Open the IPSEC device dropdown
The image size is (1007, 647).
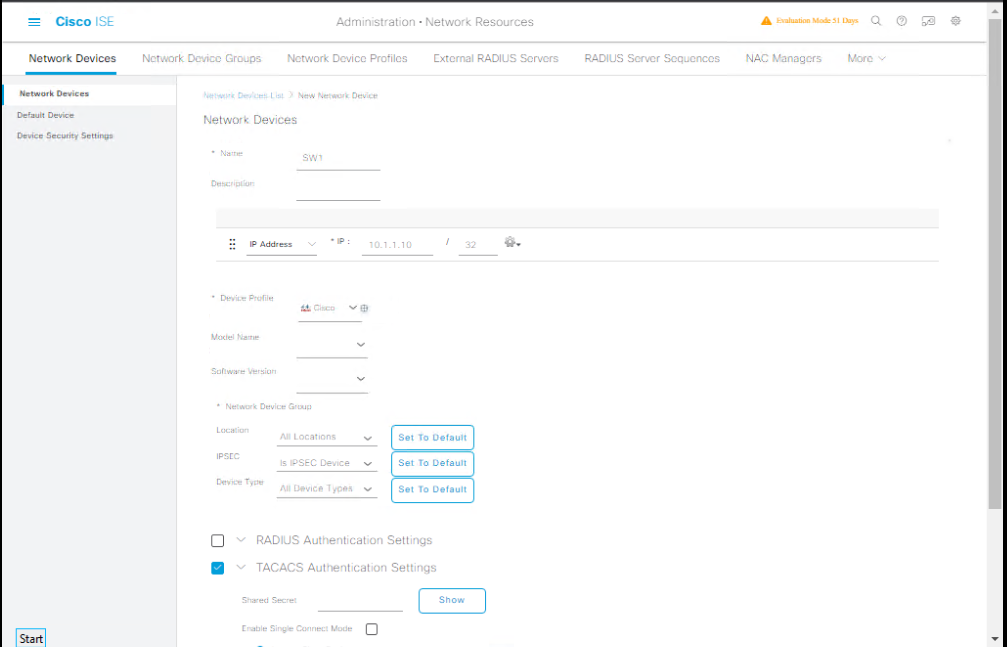coord(326,463)
